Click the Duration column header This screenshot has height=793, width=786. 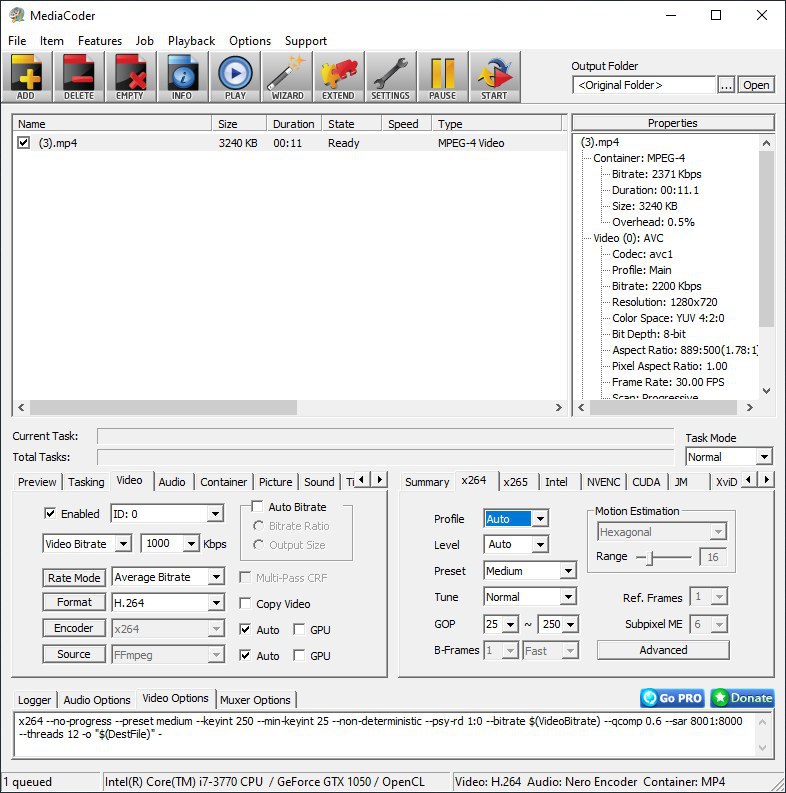[x=294, y=124]
